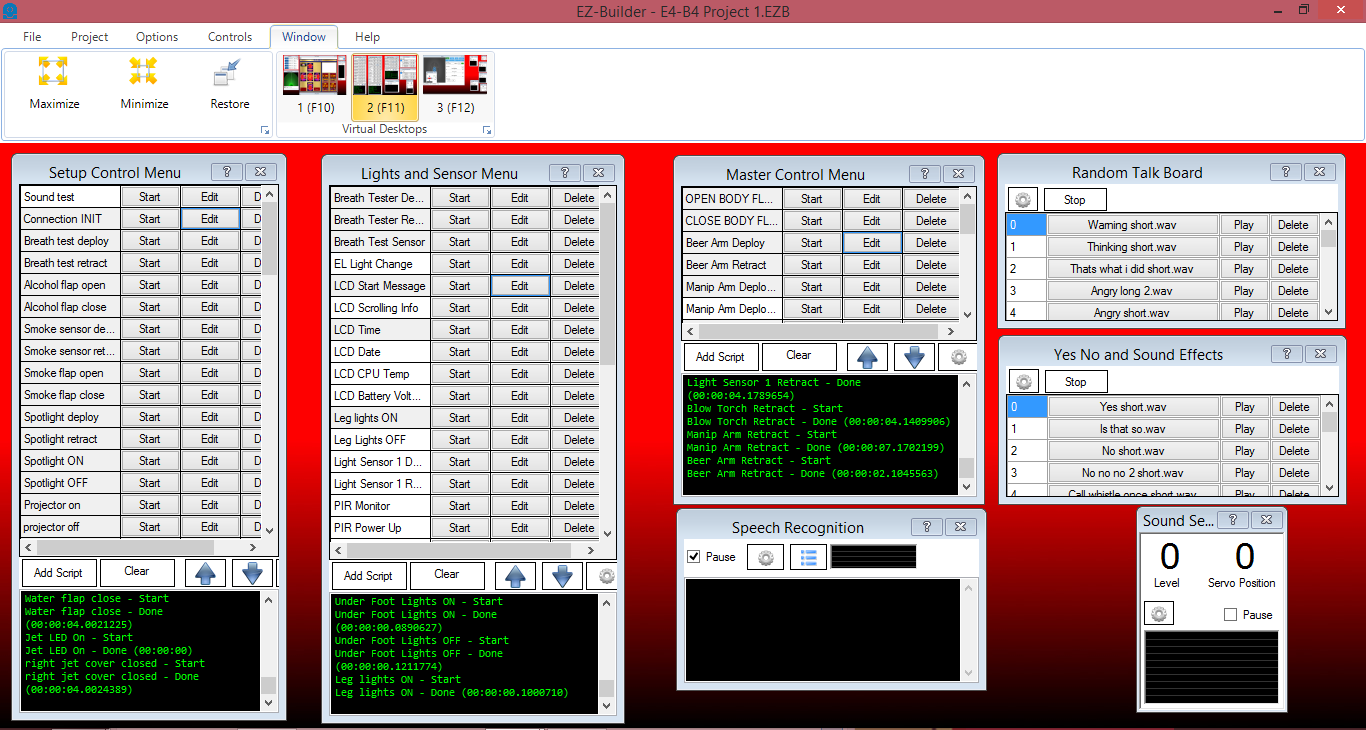Delete the LCD Time script
1366x730 pixels.
pyautogui.click(x=578, y=330)
